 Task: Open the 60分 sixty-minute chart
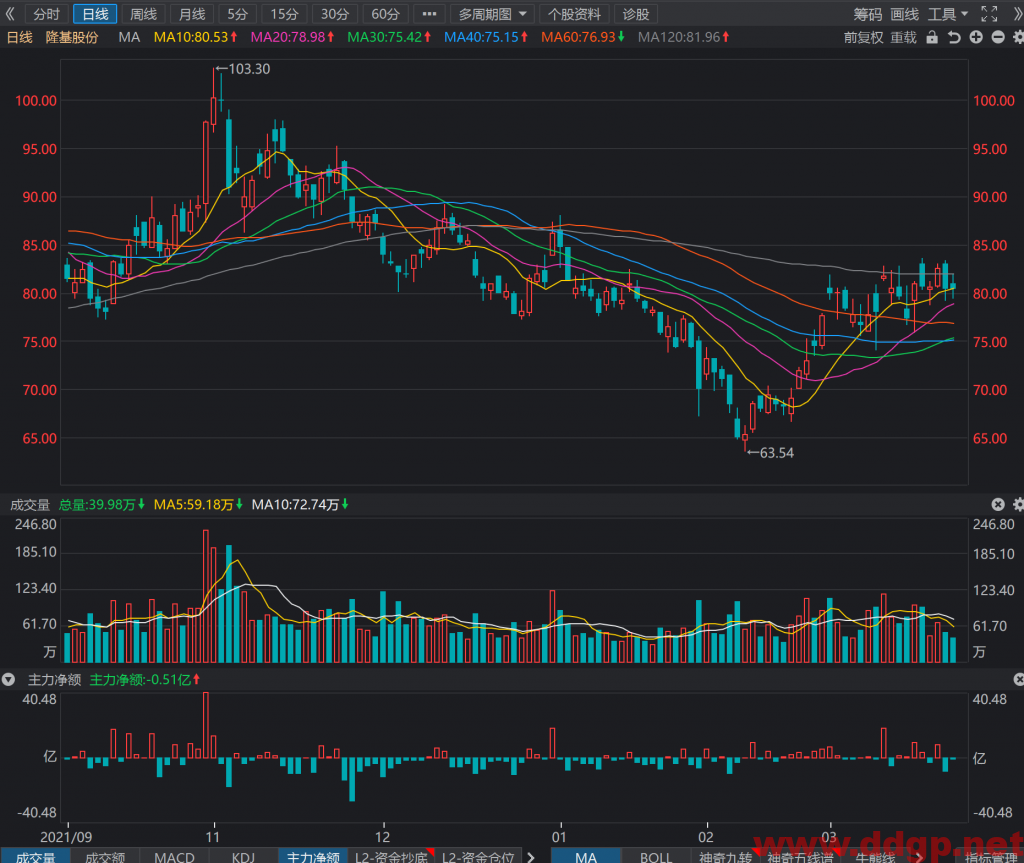pos(385,14)
